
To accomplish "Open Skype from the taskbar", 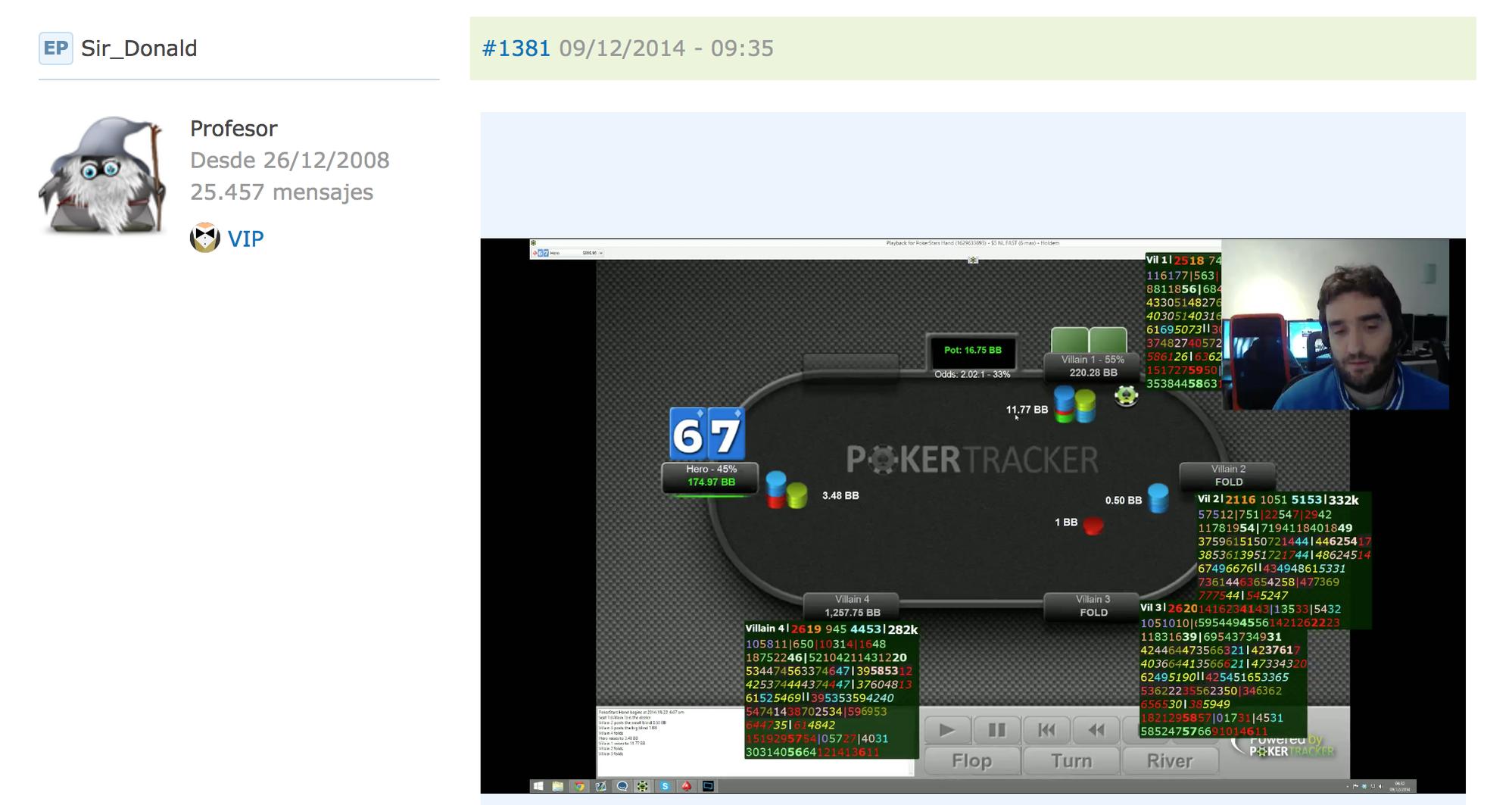I will 665,786.
